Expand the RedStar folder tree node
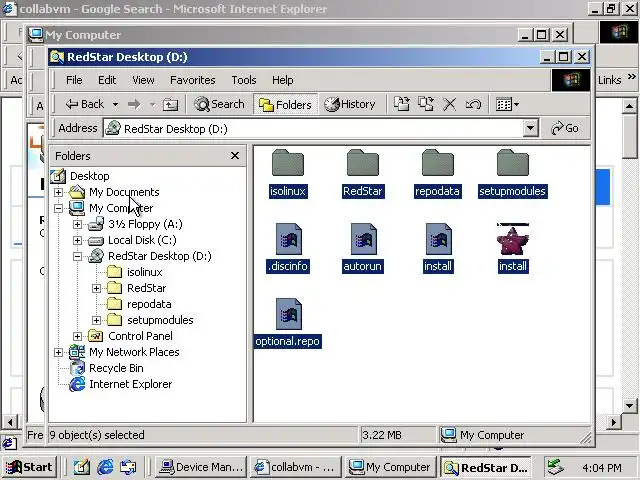 (x=96, y=288)
